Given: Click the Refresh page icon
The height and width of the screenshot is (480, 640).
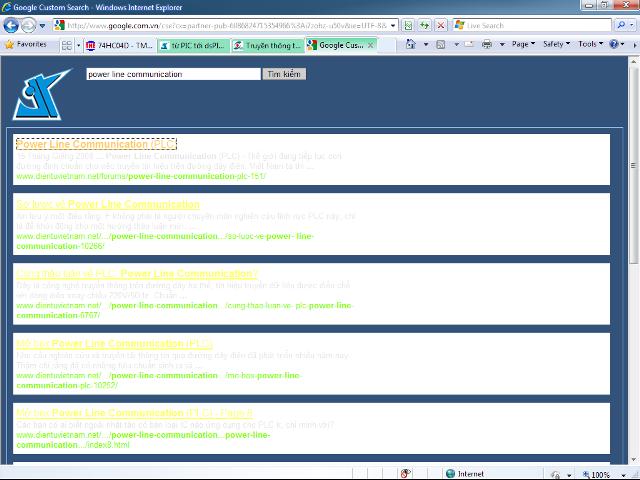Looking at the screenshot, I should click(424, 25).
